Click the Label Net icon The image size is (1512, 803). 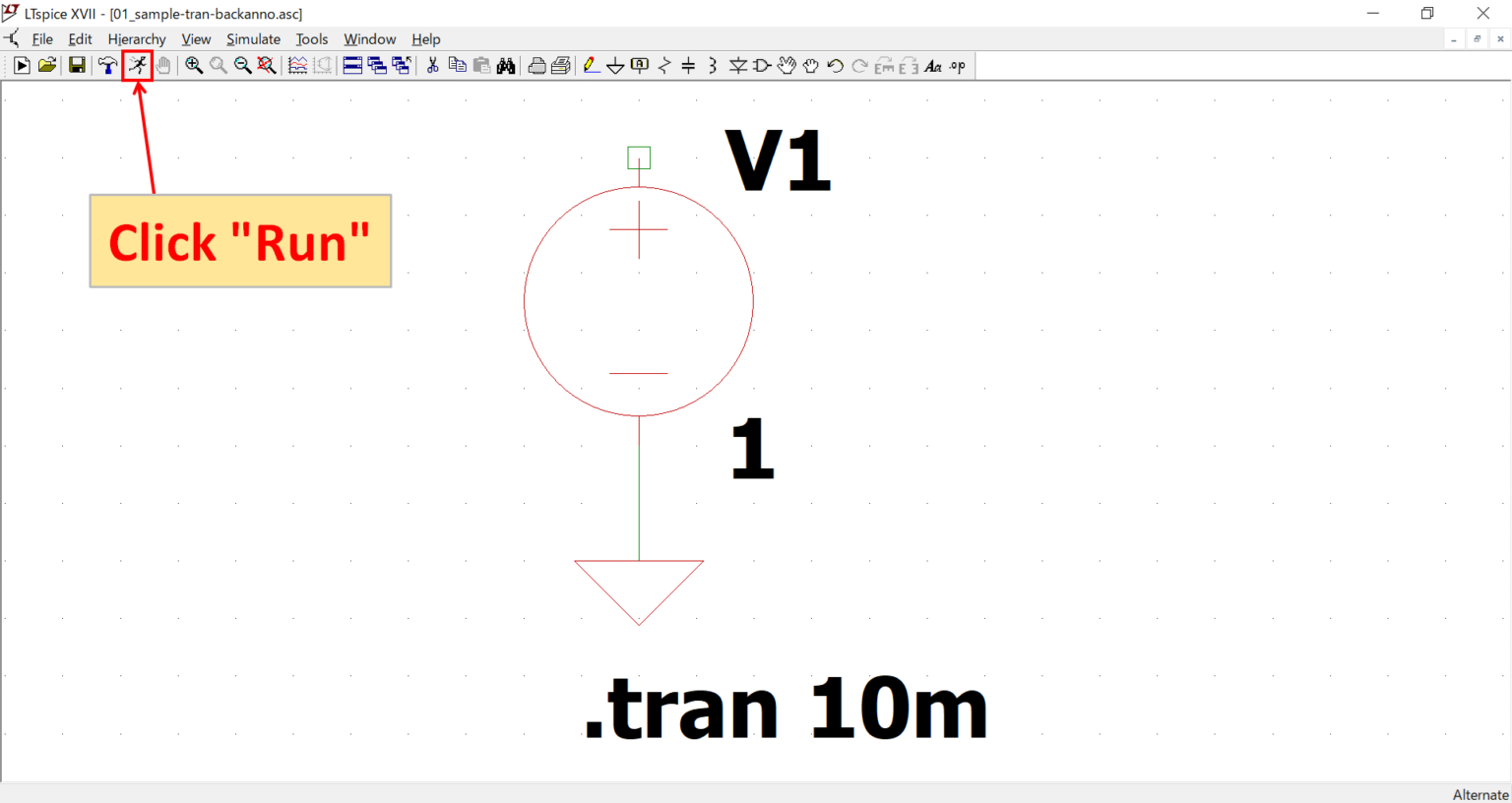coord(640,65)
